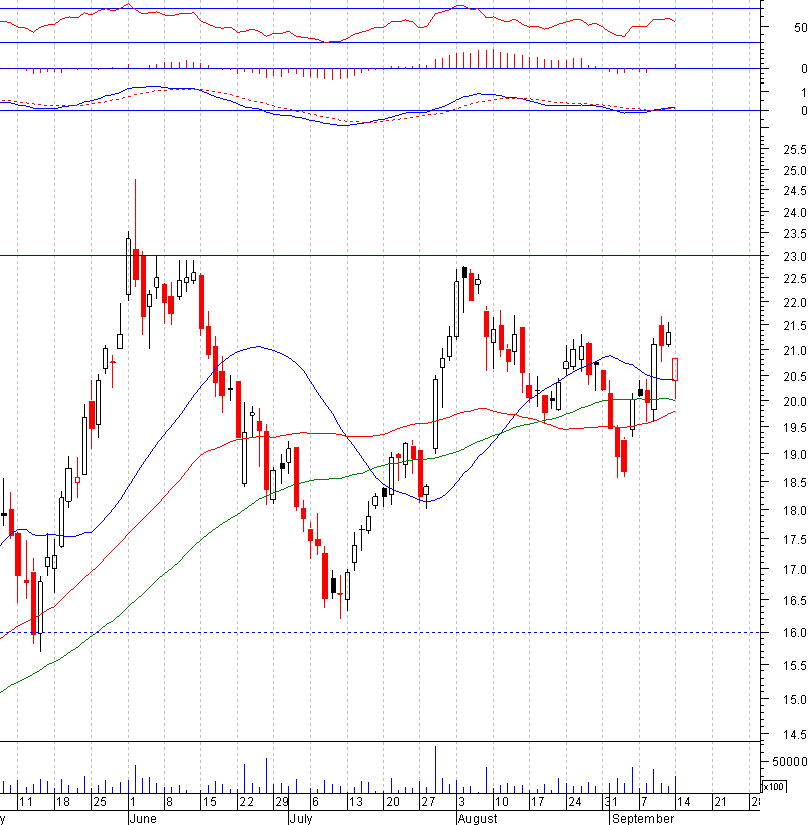Screen dimensions: 811x825
Task: Click the 17.5 price axis label
Action: 795,540
